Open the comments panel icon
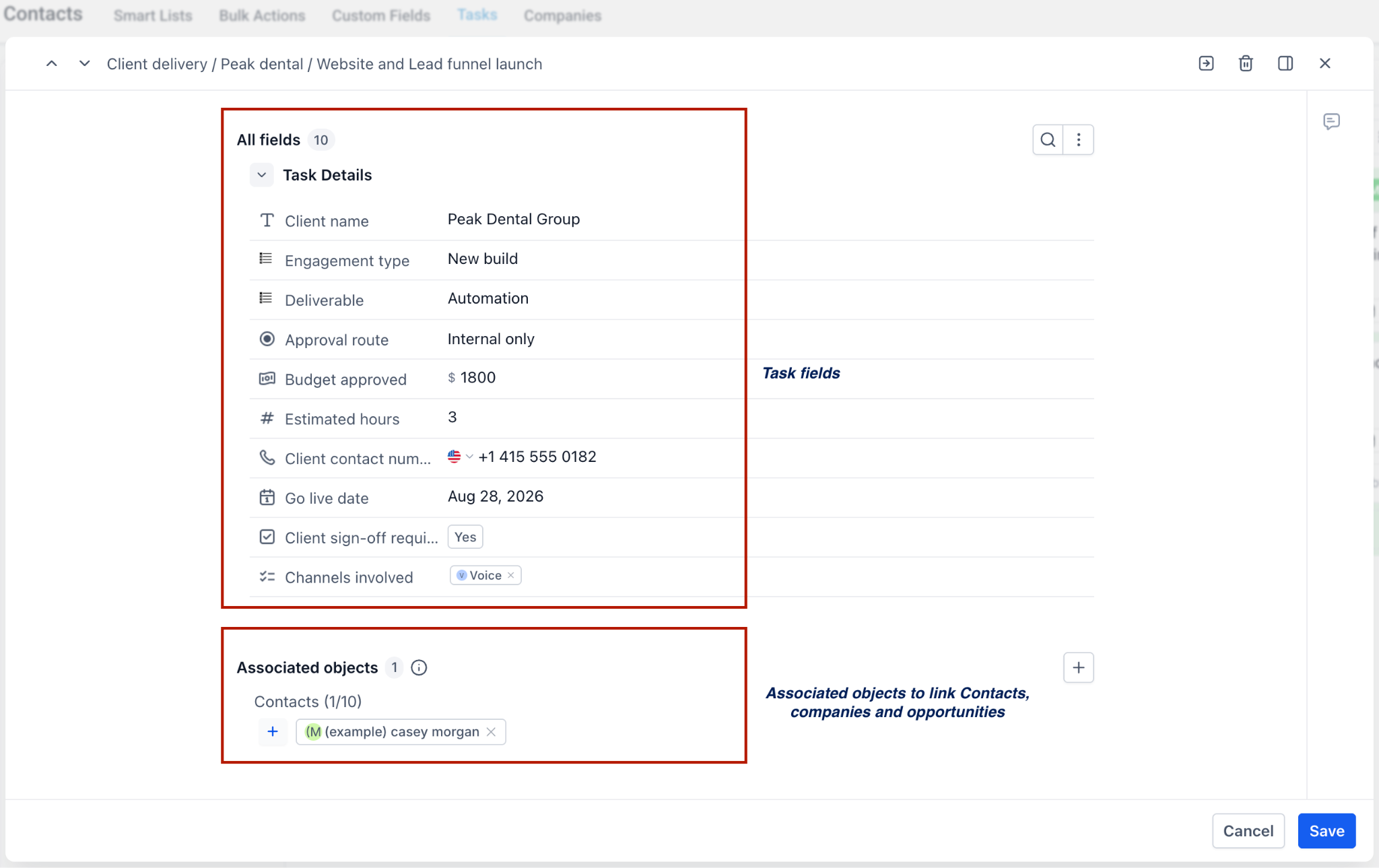 pos(1331,121)
